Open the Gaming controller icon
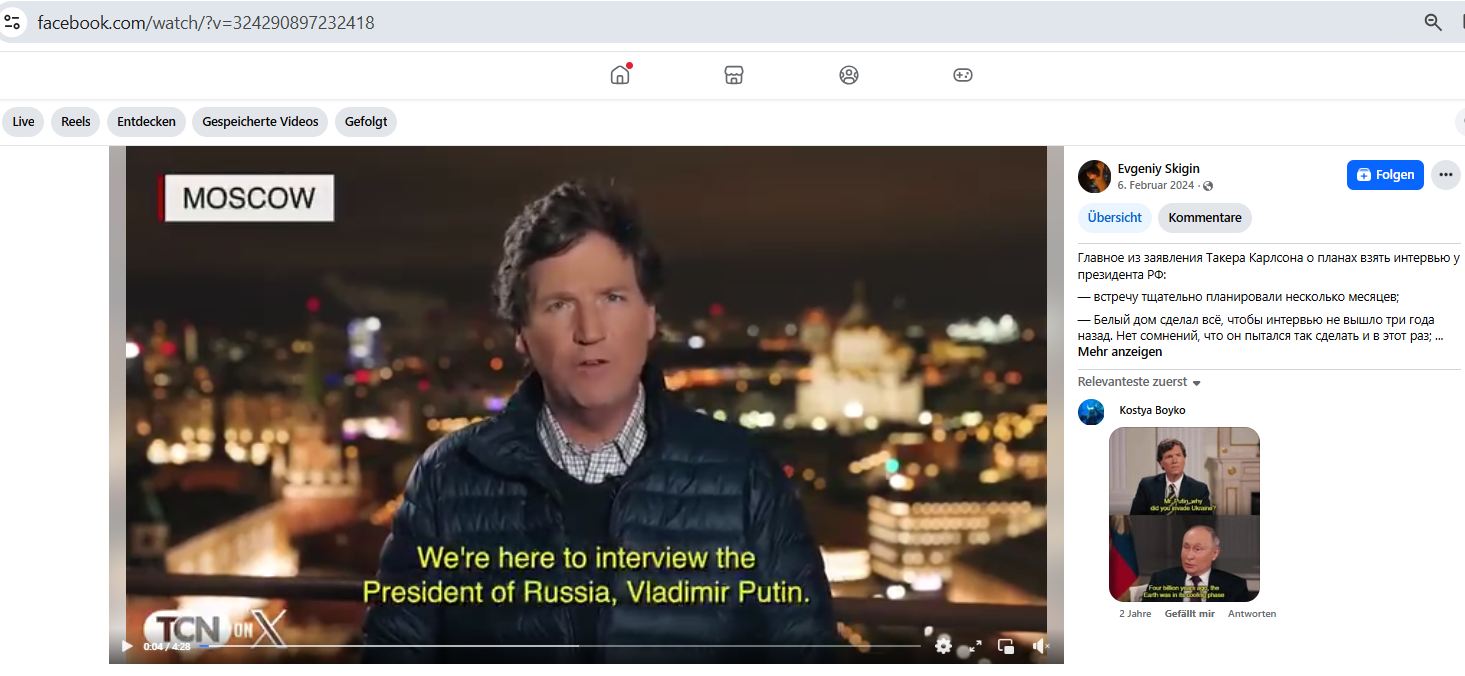 tap(963, 75)
